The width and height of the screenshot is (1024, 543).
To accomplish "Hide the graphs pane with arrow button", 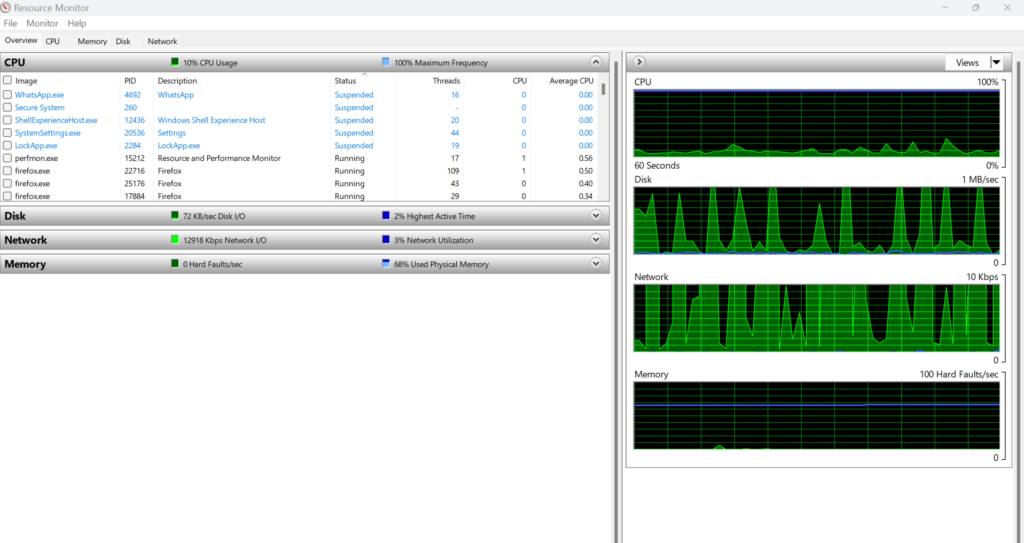I will coord(639,62).
